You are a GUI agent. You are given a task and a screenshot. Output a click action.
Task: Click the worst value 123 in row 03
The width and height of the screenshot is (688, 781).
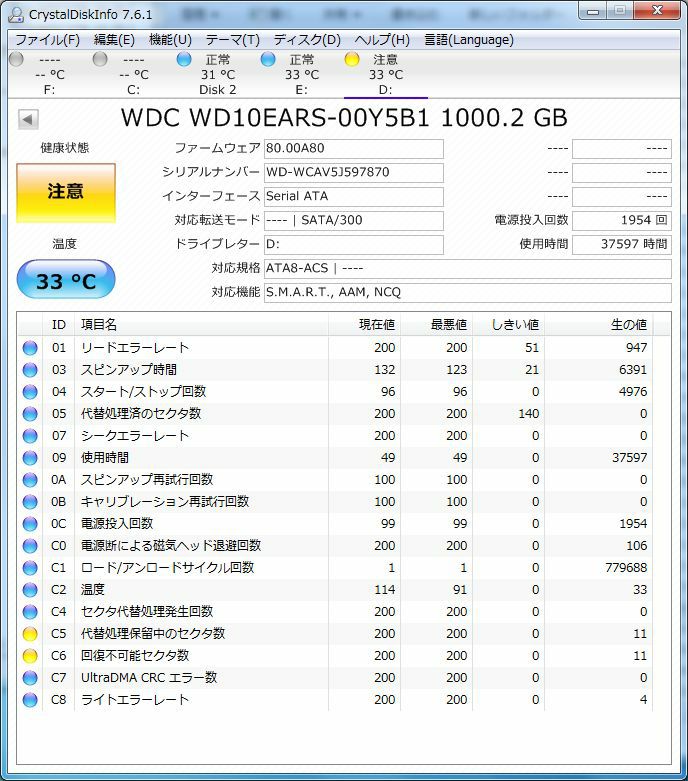(456, 370)
